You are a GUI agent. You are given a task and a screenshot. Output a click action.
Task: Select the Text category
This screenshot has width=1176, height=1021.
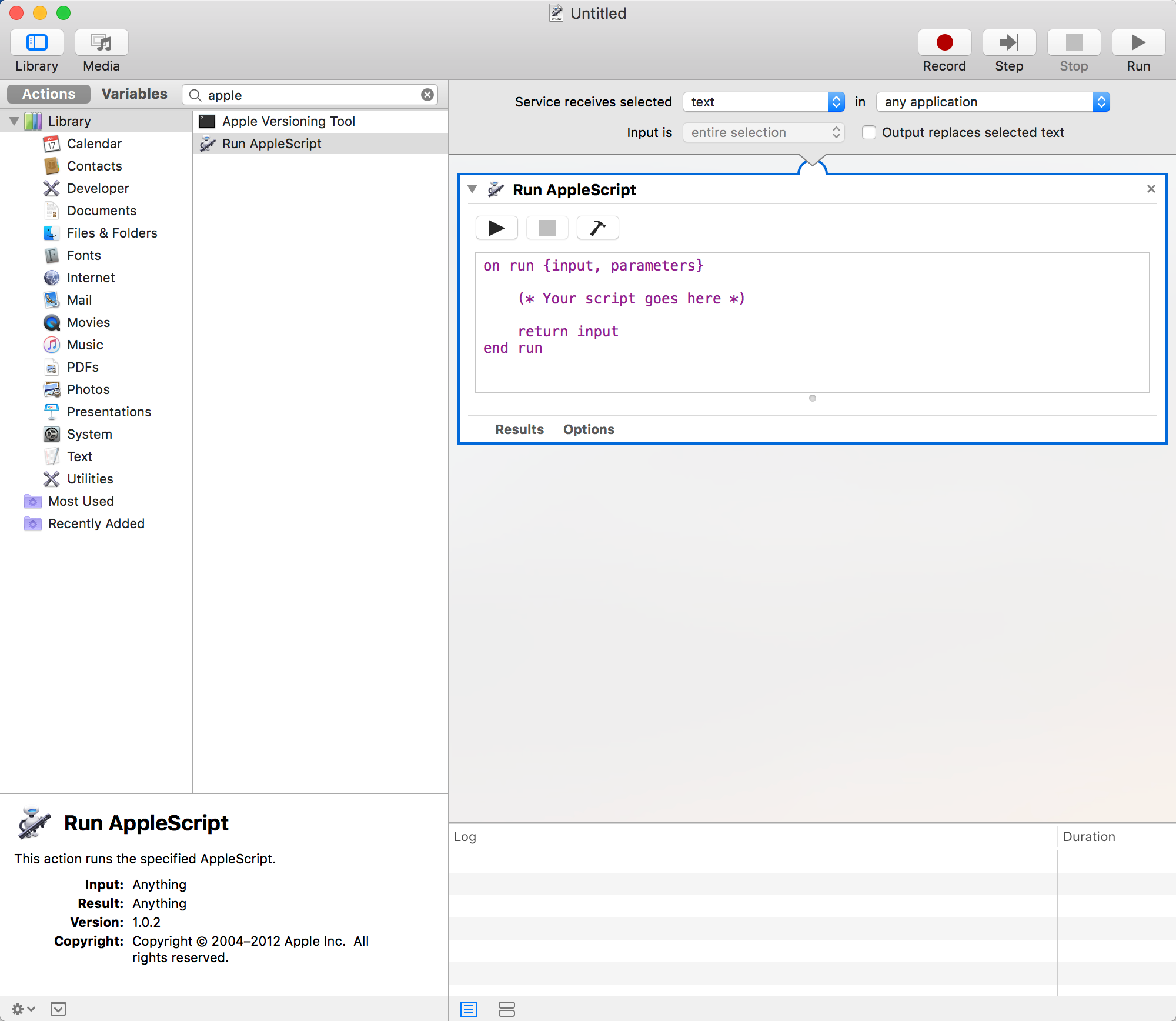click(x=79, y=456)
